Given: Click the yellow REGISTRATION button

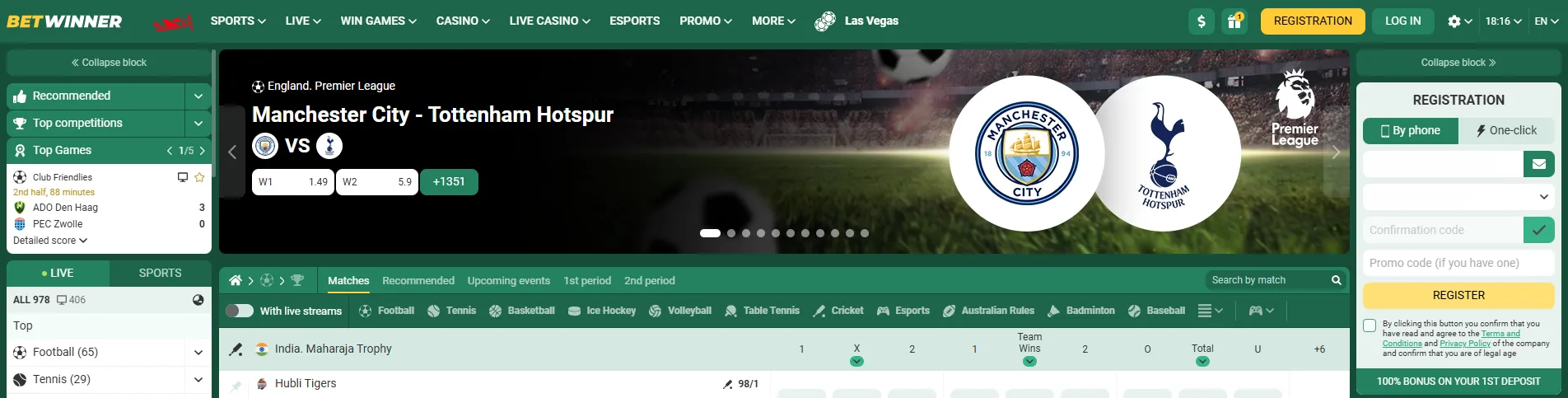Looking at the screenshot, I should (x=1313, y=21).
